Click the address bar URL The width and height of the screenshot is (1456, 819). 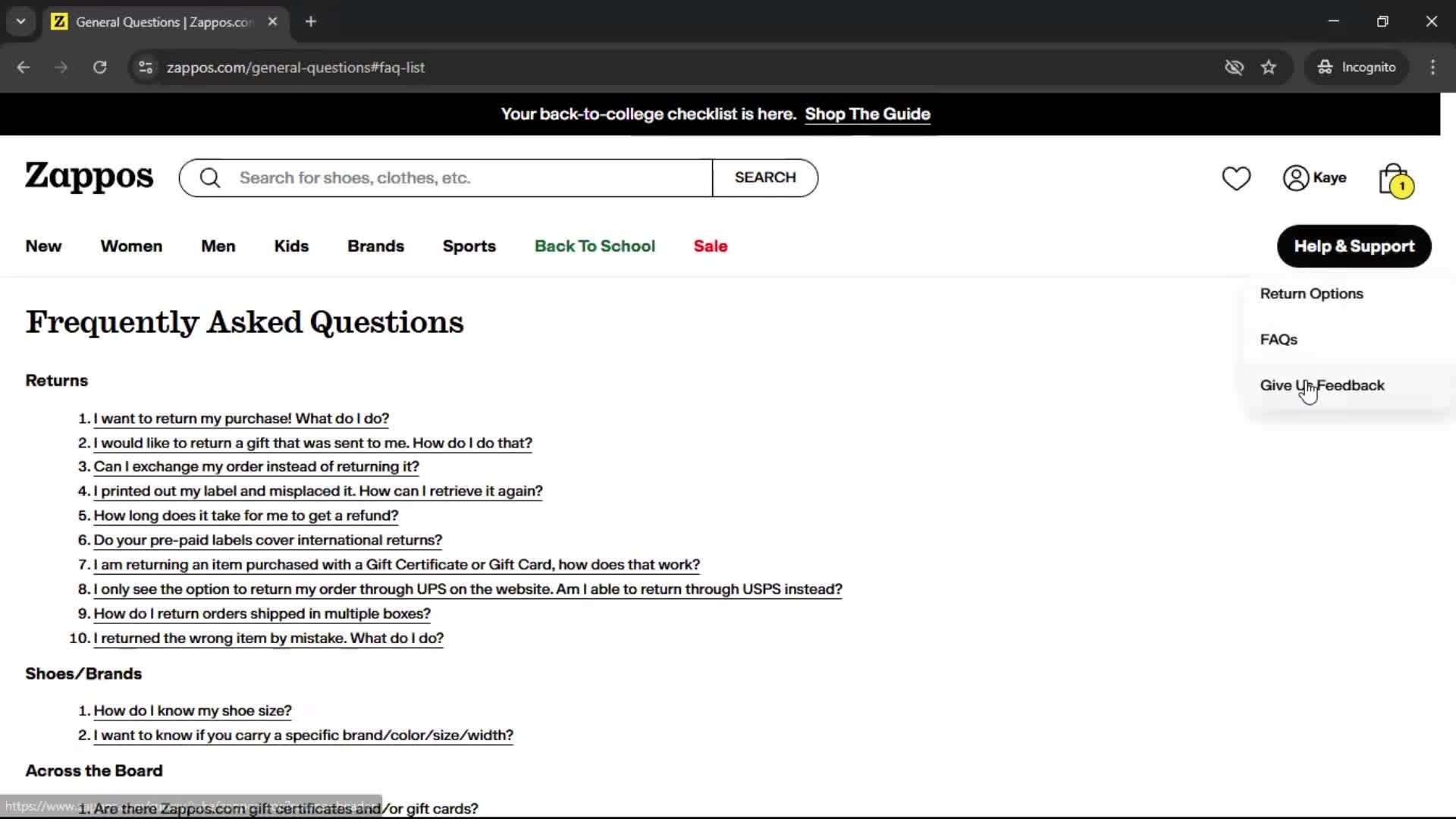[x=296, y=67]
